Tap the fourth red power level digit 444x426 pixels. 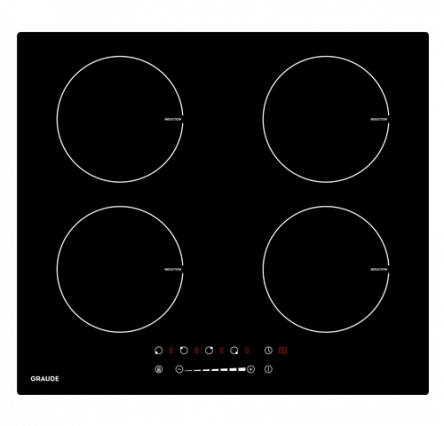coord(247,350)
